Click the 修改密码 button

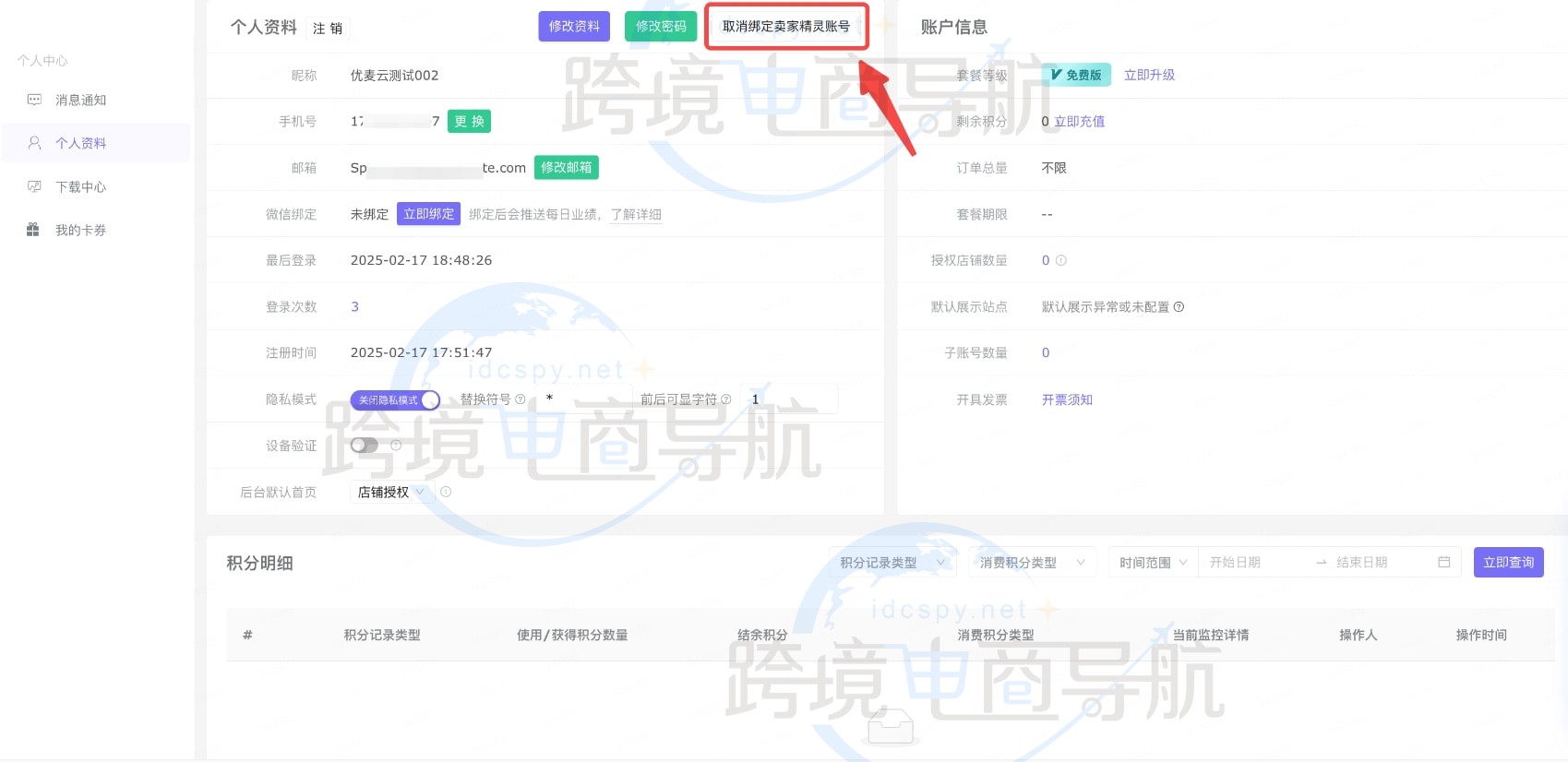coord(661,27)
